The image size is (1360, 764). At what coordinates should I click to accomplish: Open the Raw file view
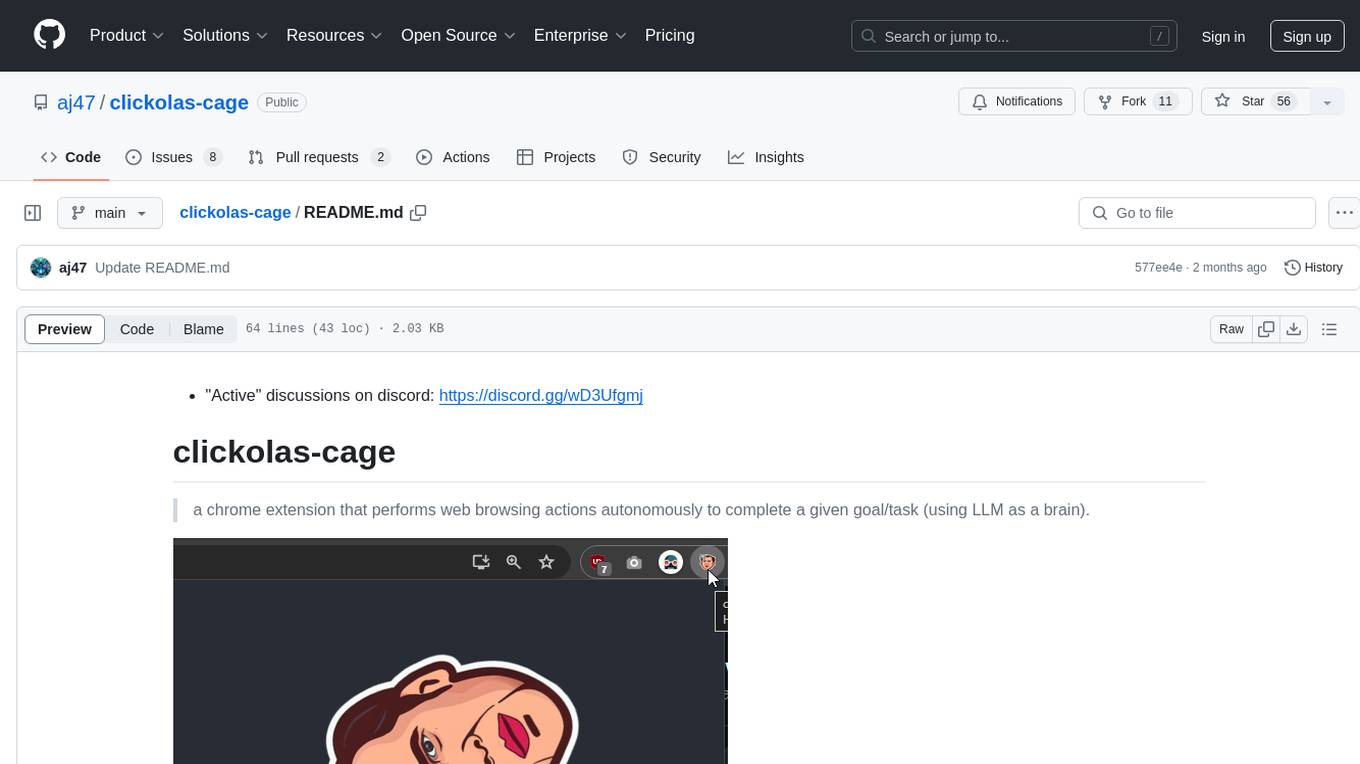pyautogui.click(x=1231, y=329)
